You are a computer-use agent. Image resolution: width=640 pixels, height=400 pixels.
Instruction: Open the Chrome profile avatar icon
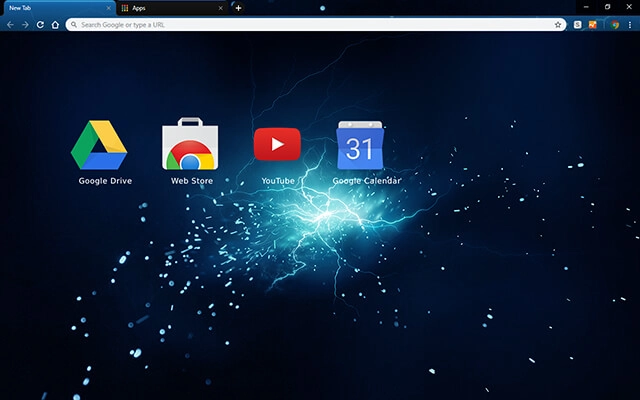[x=615, y=25]
